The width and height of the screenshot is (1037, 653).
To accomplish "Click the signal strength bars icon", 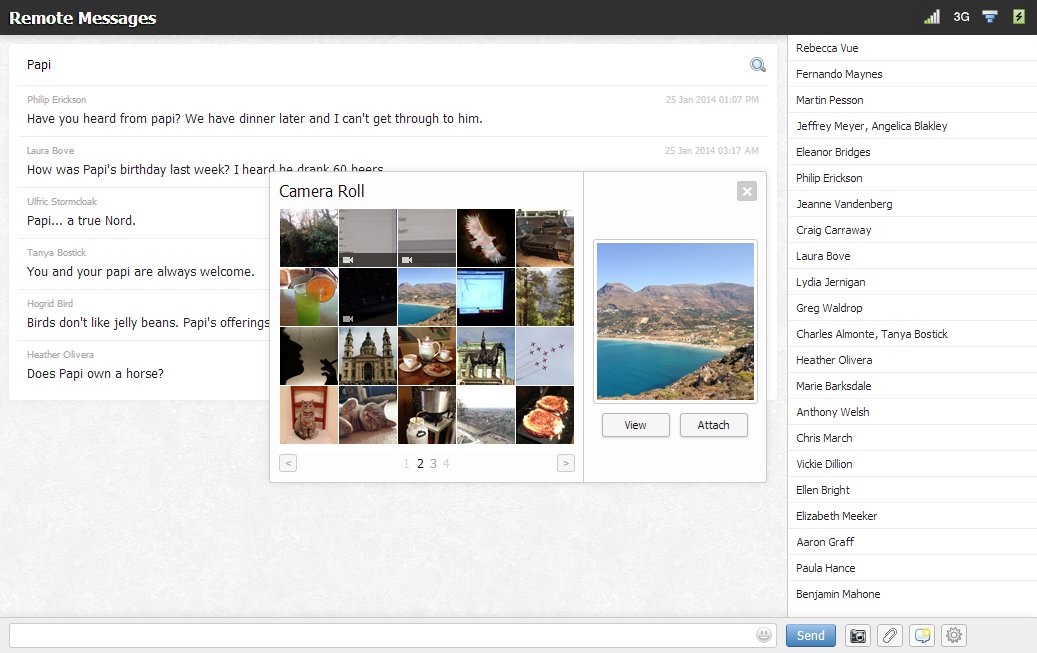I will coord(932,17).
